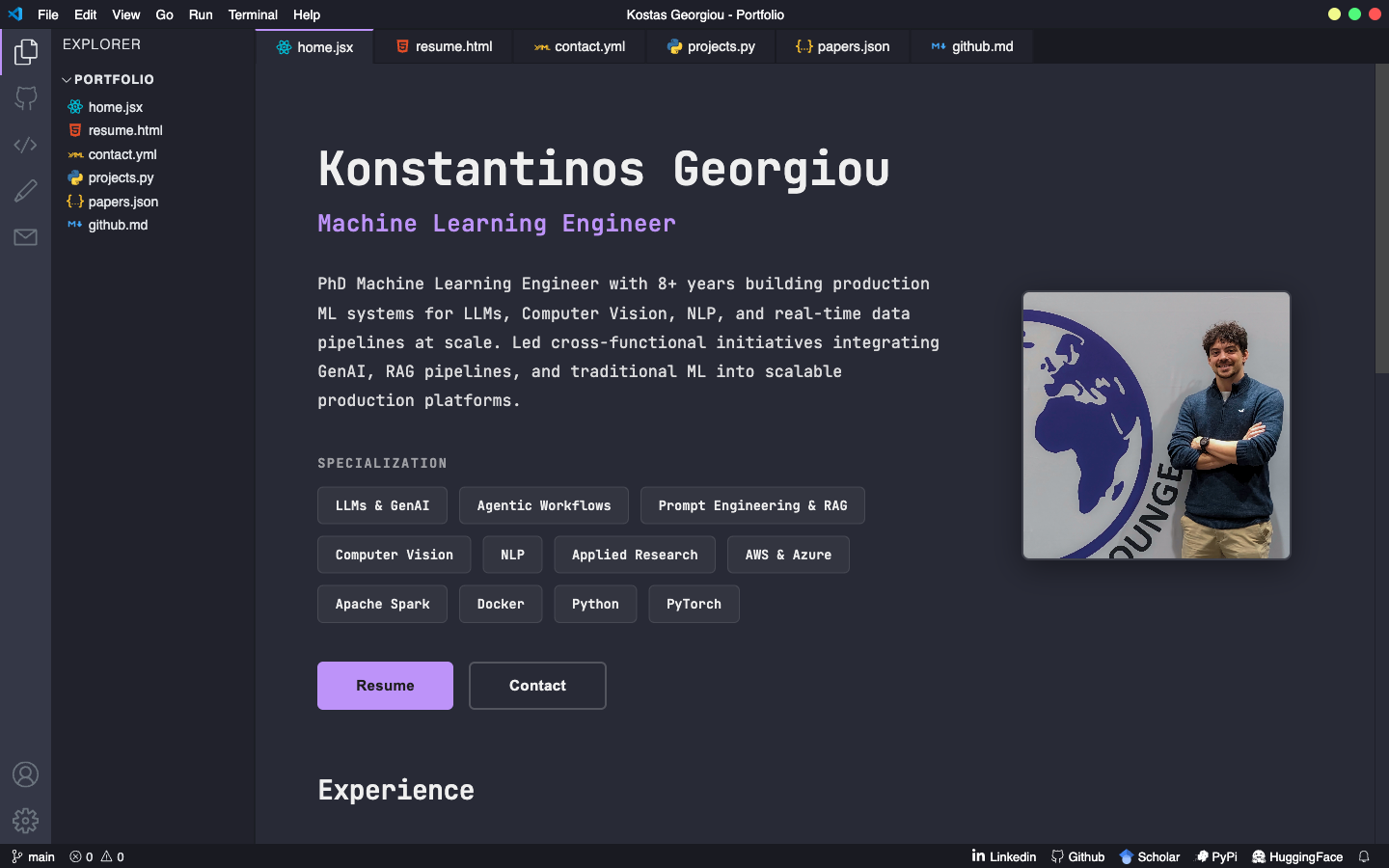Open LinkedIn link in status bar

click(1004, 856)
